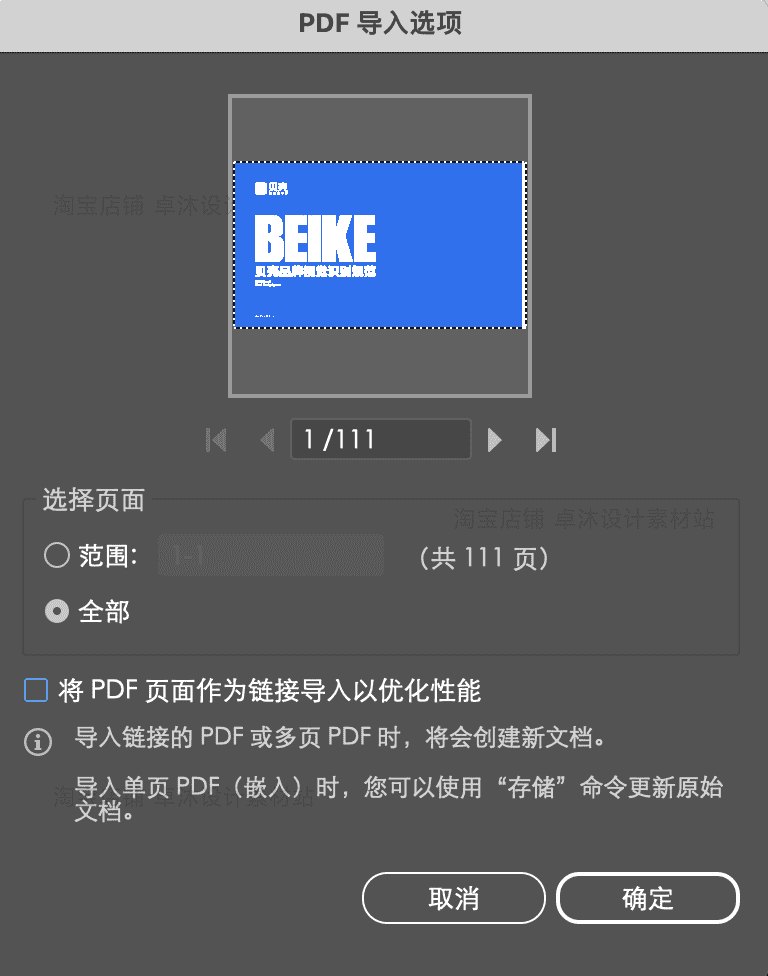768x976 pixels.
Task: Select the 全部 radio button
Action: [x=57, y=611]
